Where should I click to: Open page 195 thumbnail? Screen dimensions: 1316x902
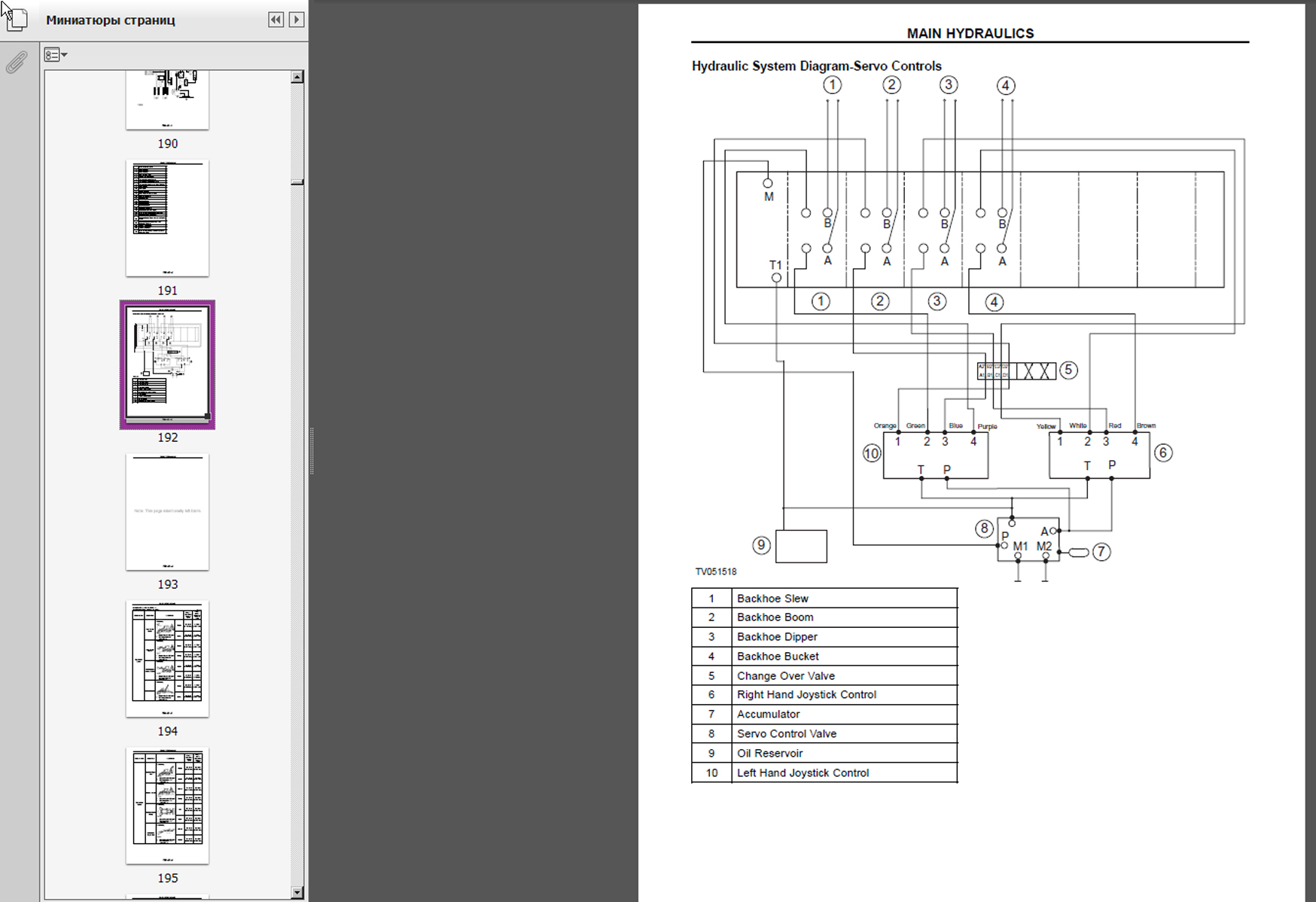(167, 805)
